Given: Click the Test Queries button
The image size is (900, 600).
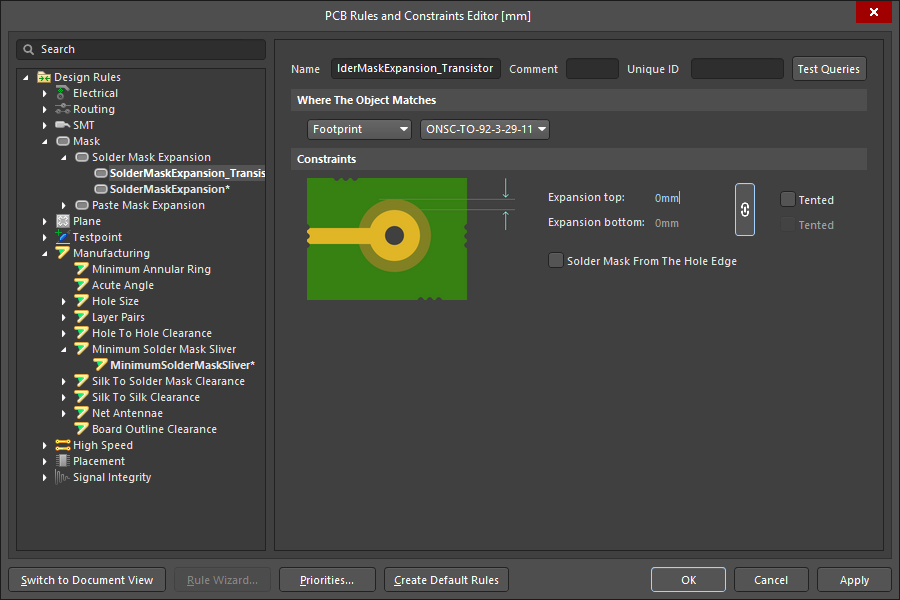Looking at the screenshot, I should 828,69.
